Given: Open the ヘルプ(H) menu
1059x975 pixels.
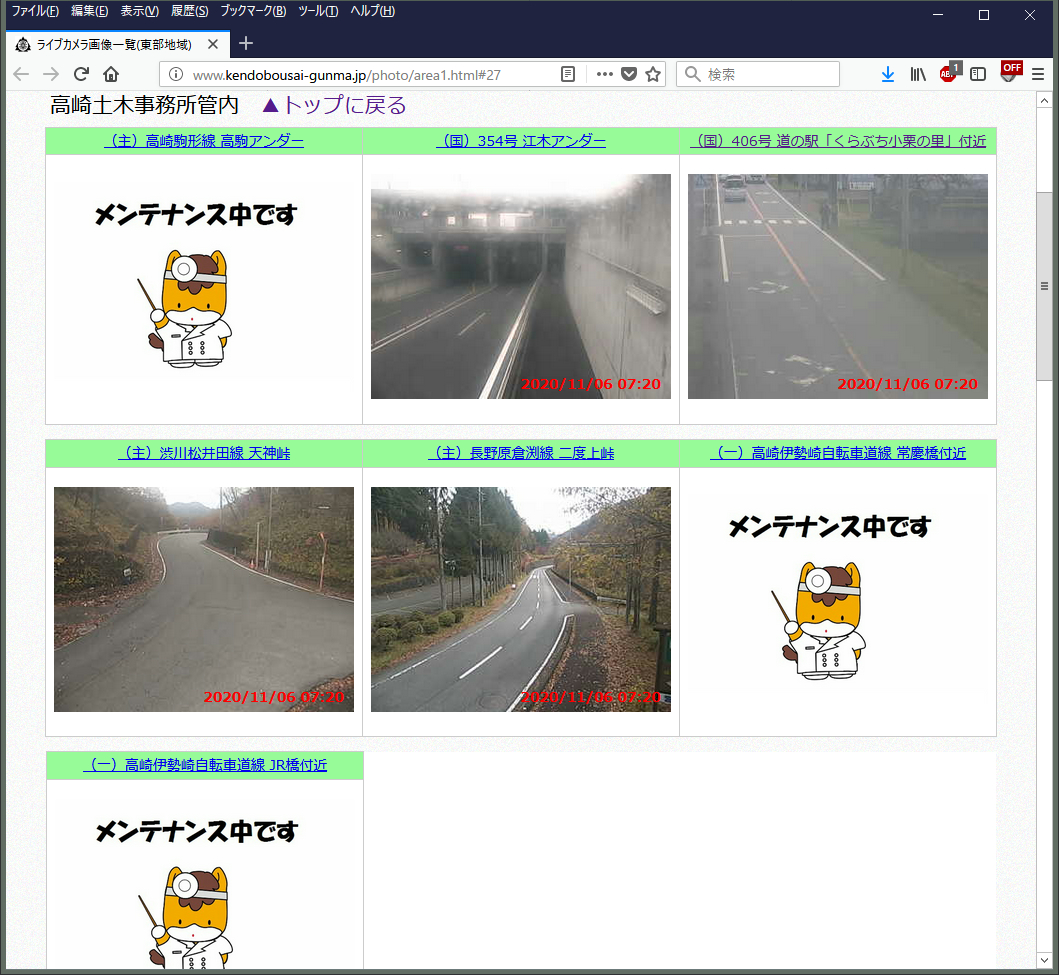Looking at the screenshot, I should pyautogui.click(x=373, y=11).
